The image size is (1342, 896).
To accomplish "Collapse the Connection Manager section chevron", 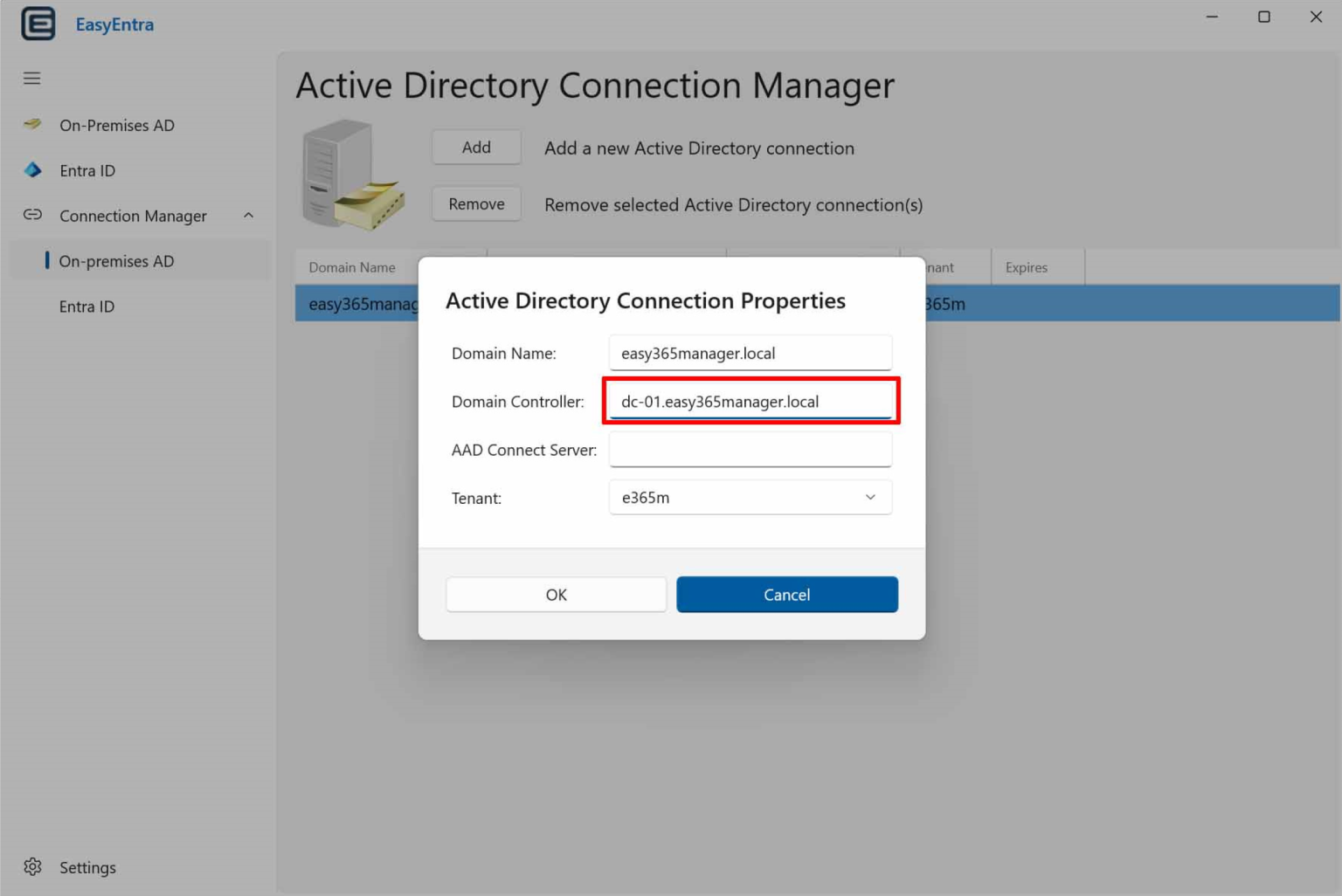I will (x=248, y=215).
